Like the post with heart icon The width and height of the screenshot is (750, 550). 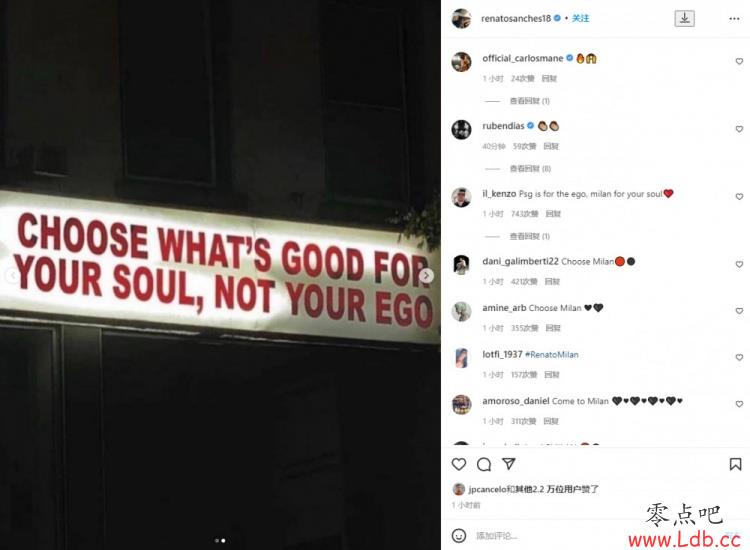coord(459,464)
